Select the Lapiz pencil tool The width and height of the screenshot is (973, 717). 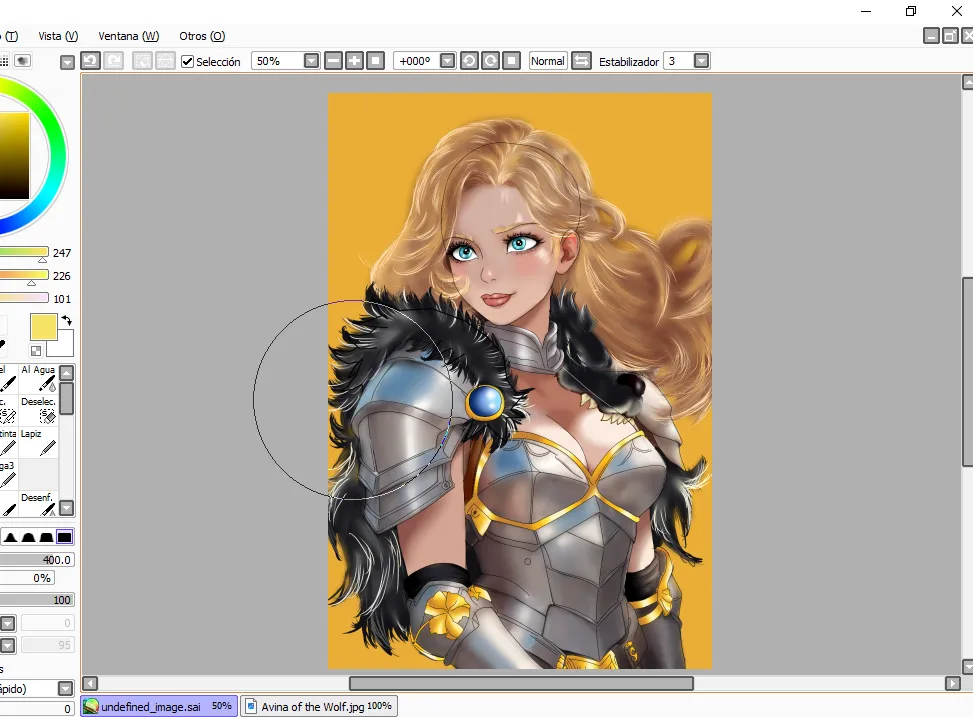(x=39, y=443)
